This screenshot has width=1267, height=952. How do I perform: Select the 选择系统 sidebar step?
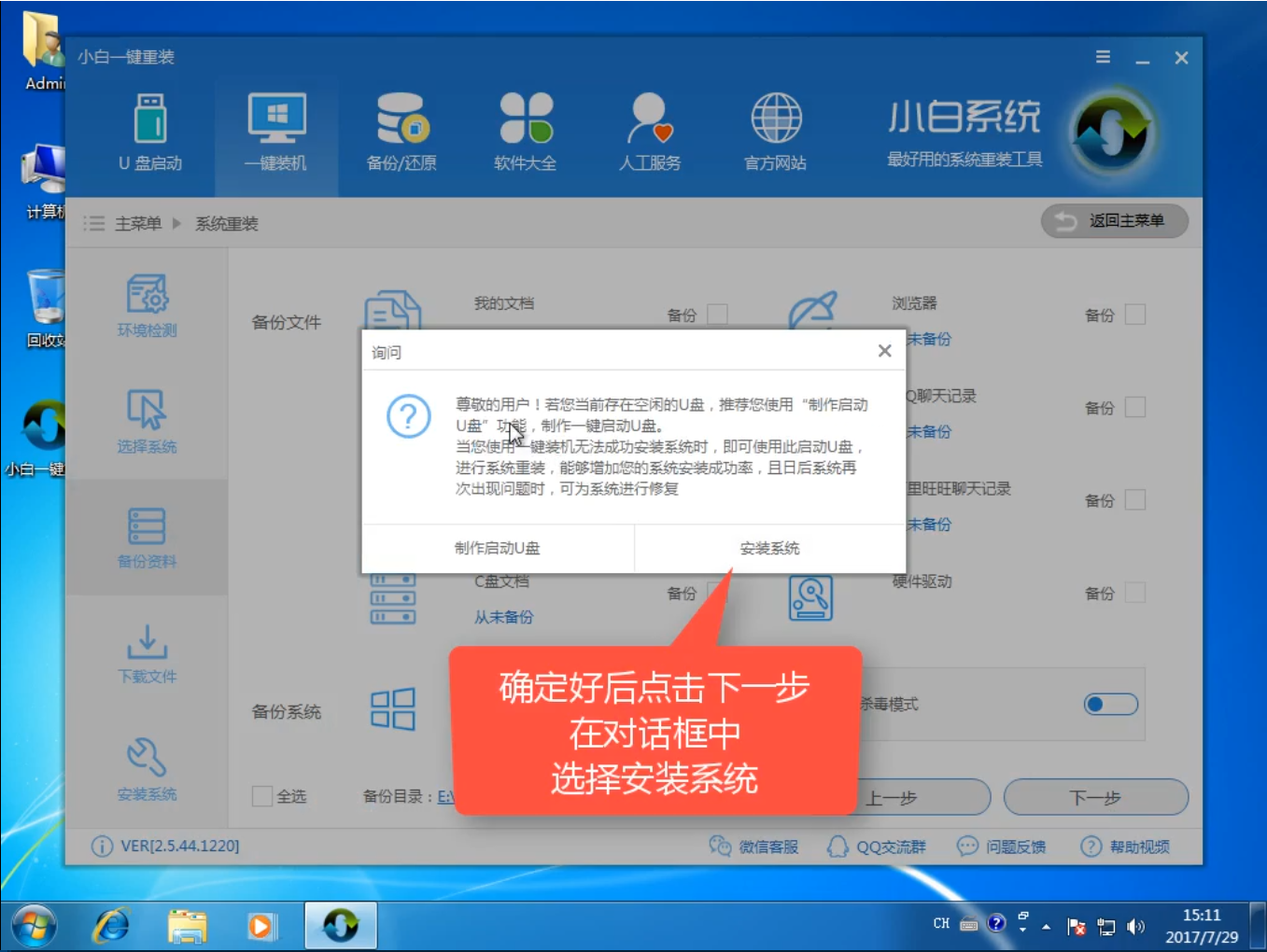click(147, 422)
